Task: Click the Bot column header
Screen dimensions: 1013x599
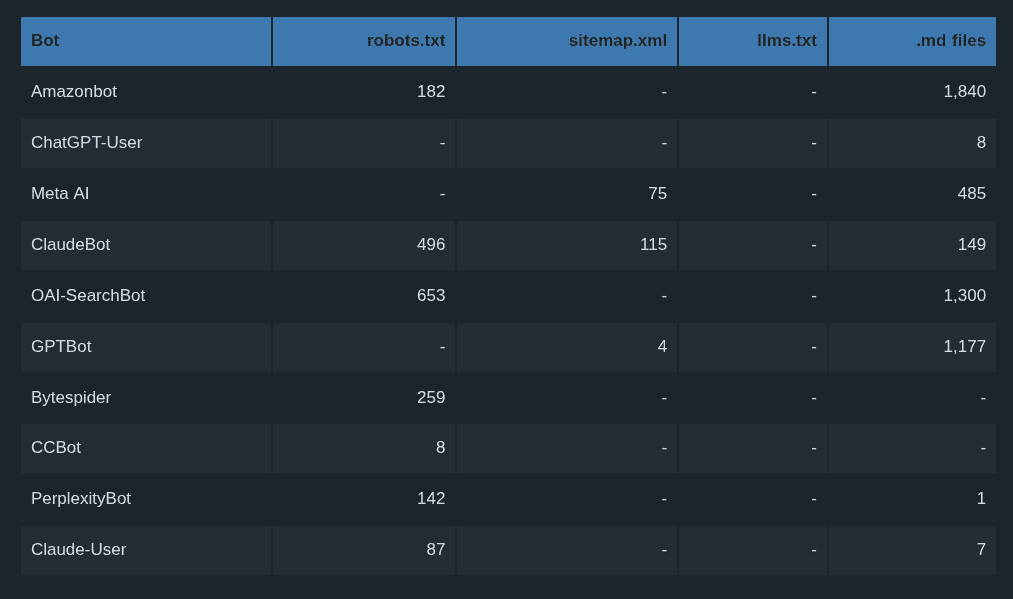Action: [45, 41]
